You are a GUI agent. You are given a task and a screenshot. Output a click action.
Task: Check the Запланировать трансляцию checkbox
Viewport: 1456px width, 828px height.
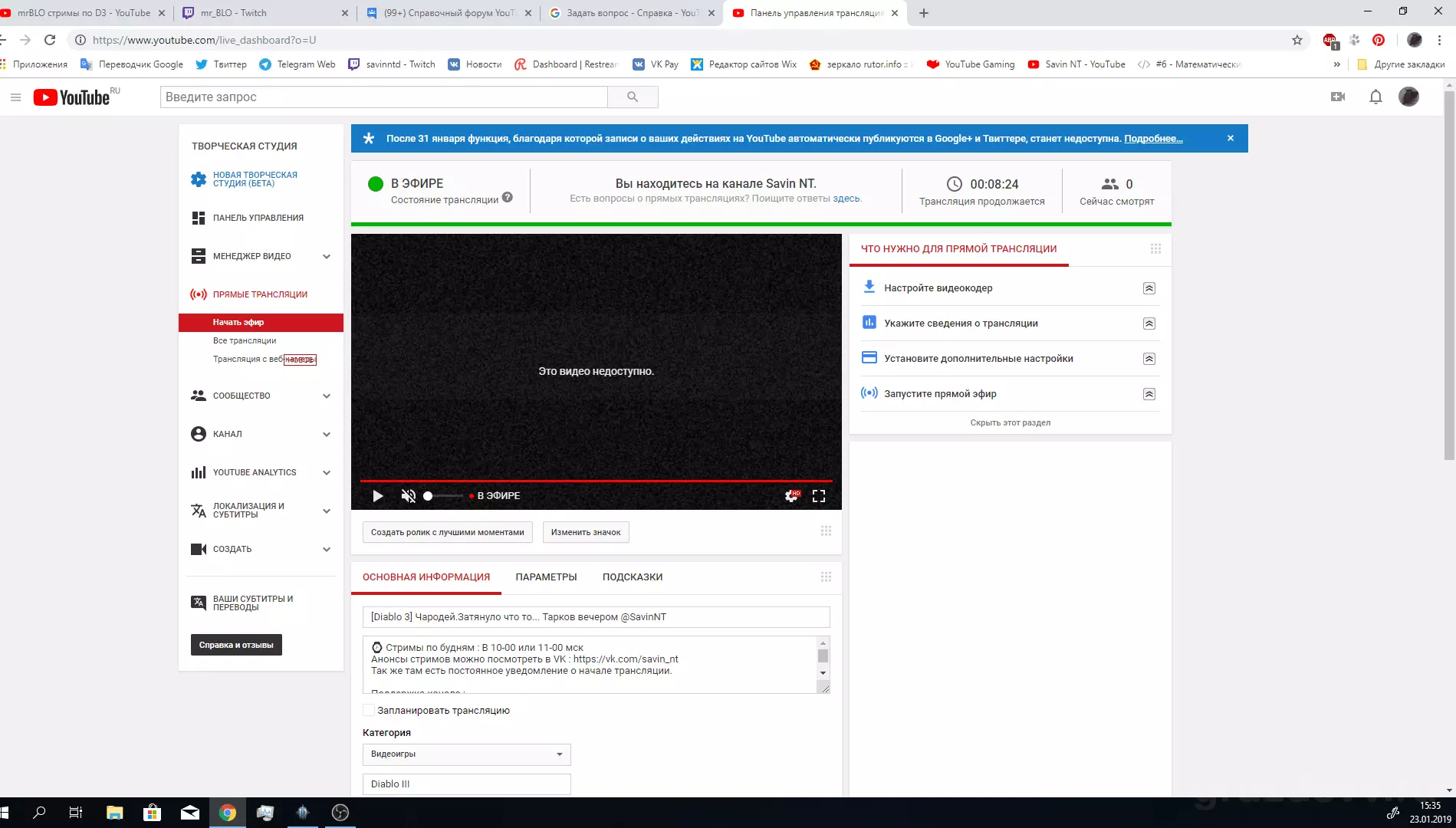tap(369, 710)
